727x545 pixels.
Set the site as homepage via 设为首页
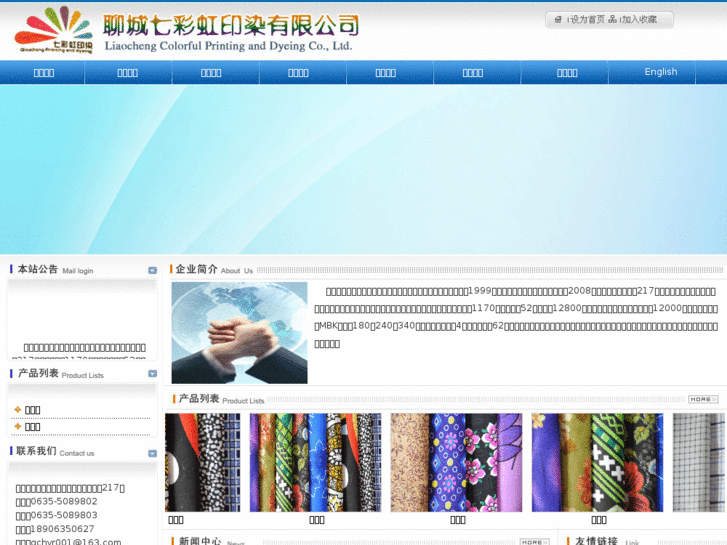click(587, 19)
